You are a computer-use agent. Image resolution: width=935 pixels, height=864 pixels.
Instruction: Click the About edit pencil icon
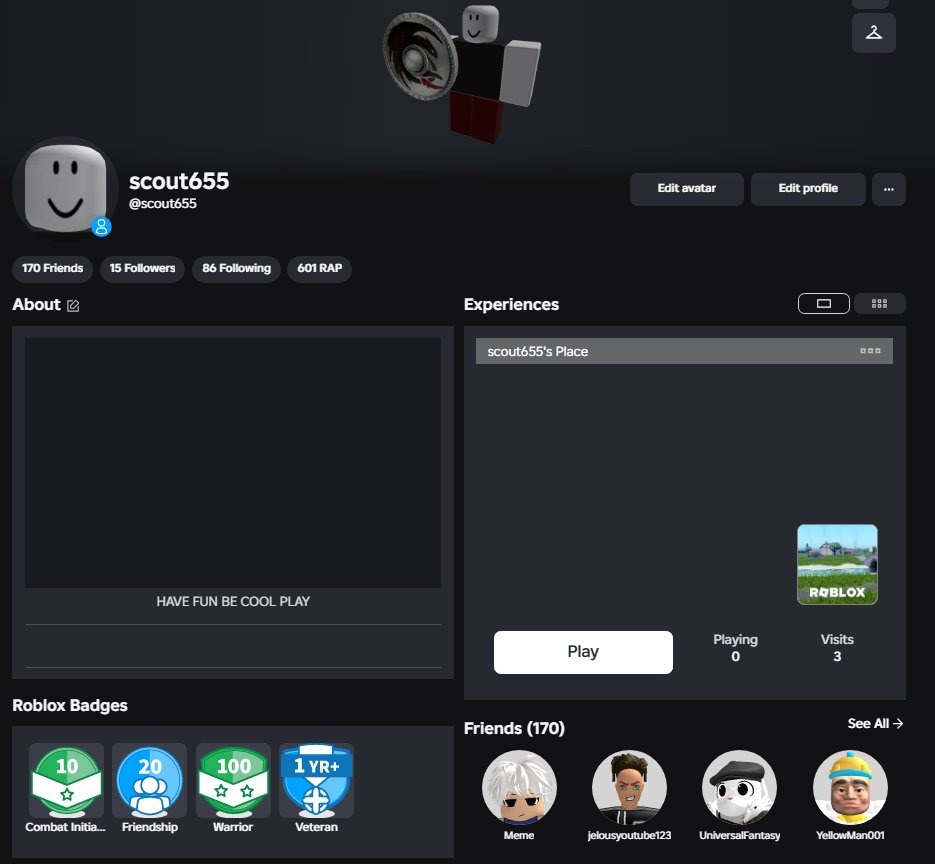73,306
